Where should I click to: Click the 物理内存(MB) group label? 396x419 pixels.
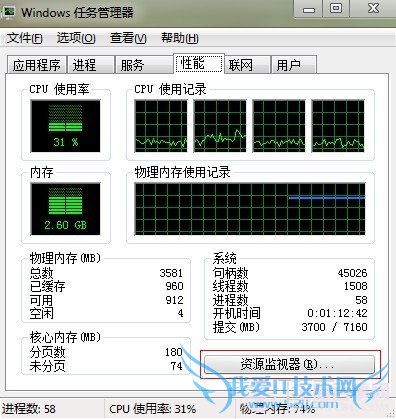(x=65, y=258)
